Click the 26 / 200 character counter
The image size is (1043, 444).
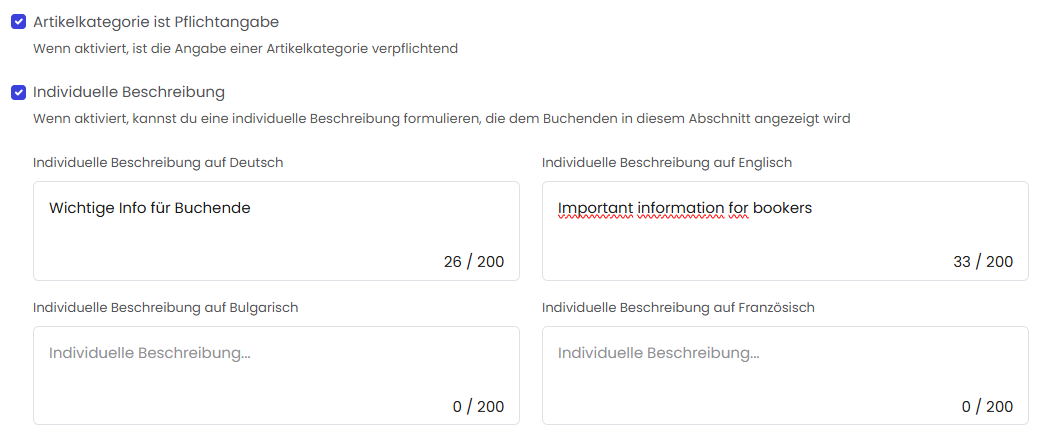[x=474, y=262]
